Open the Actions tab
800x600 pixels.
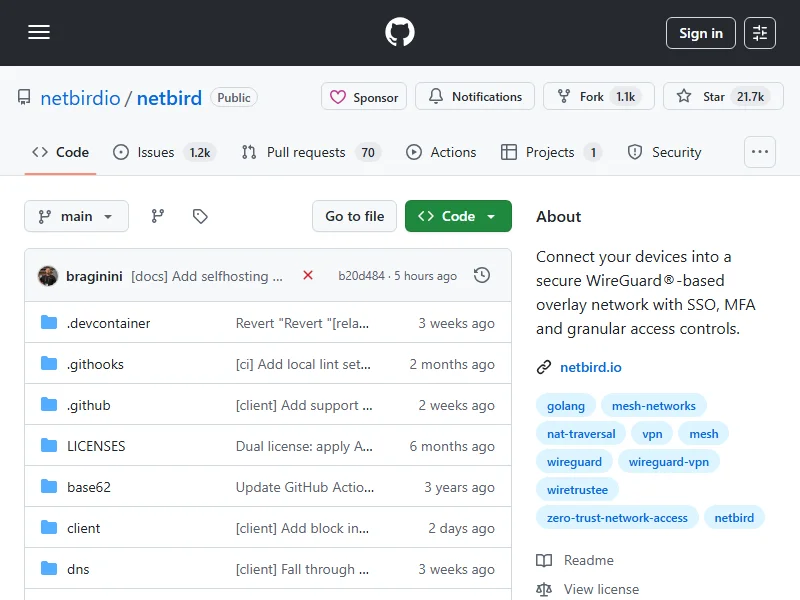(x=441, y=152)
